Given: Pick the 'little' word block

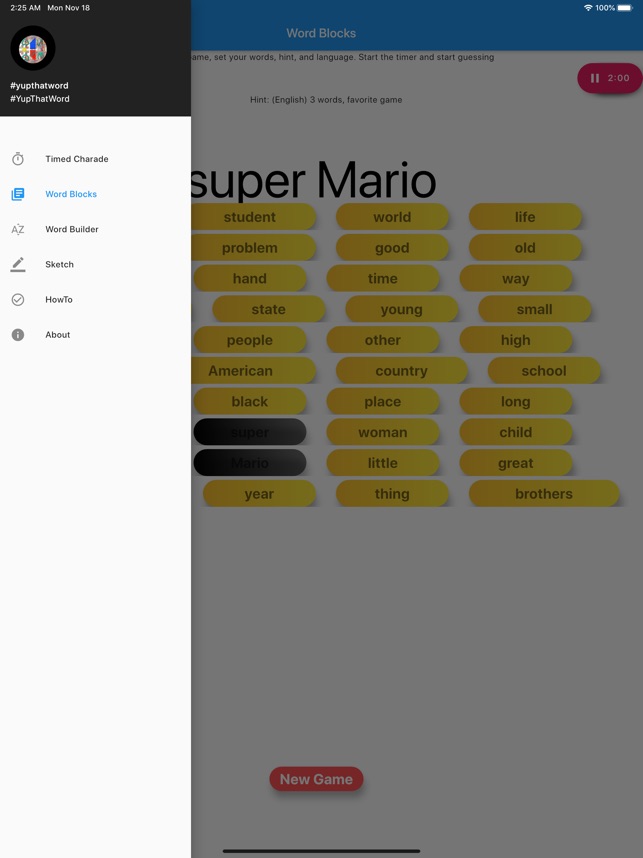Looking at the screenshot, I should (383, 462).
